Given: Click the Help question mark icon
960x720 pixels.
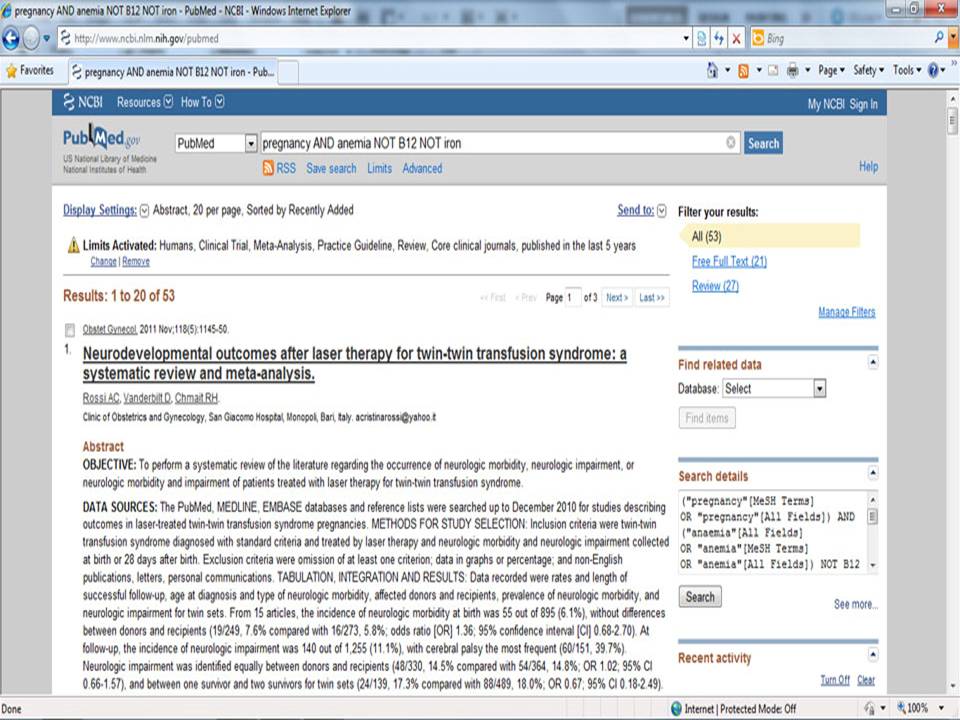Looking at the screenshot, I should coord(933,70).
